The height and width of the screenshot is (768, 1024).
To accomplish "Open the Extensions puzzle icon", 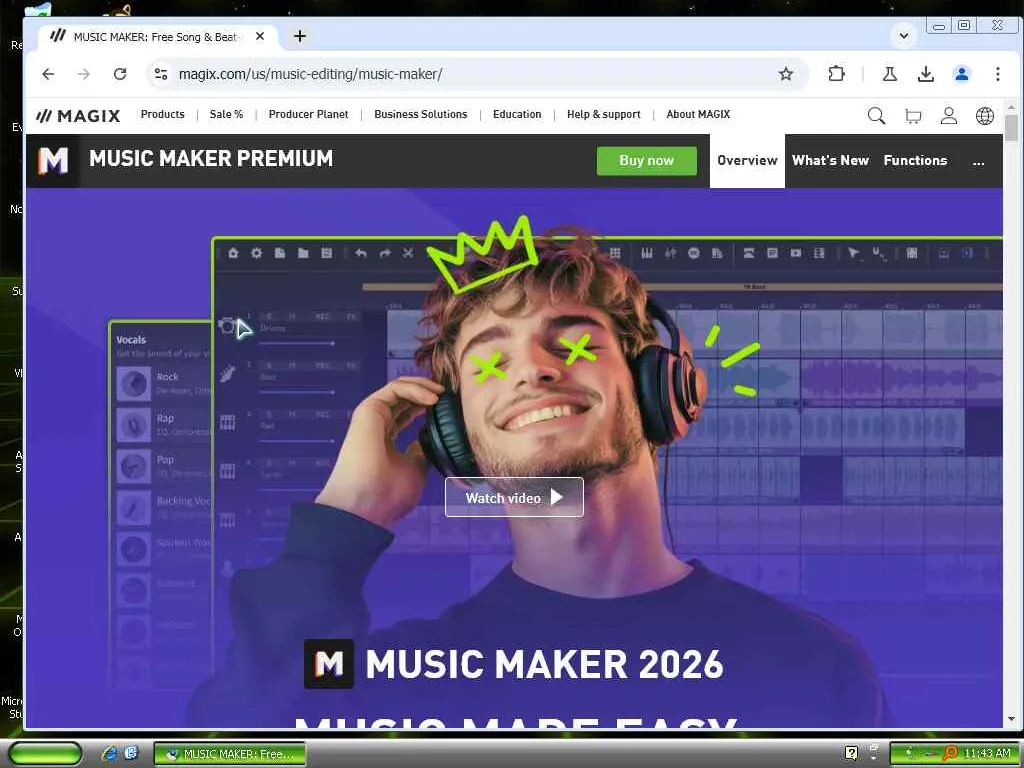I will click(836, 74).
